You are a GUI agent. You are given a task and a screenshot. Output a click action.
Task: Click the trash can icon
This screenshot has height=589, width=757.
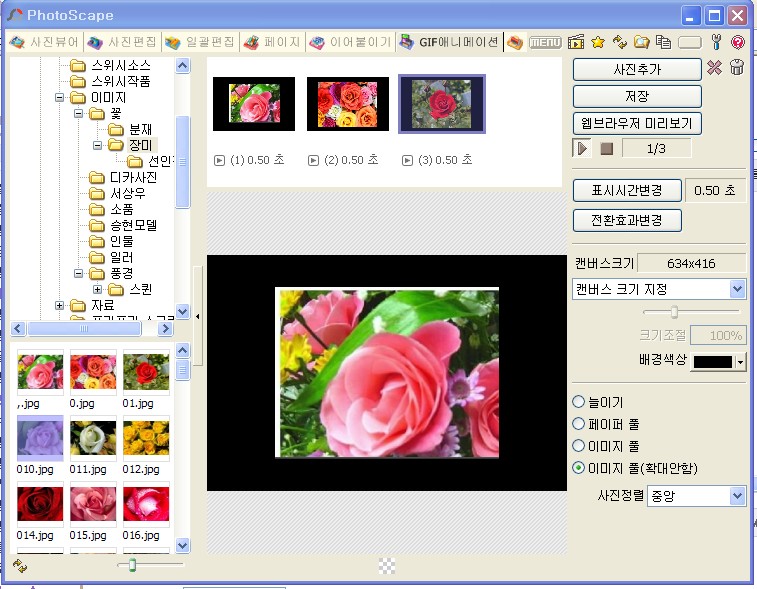(737, 67)
